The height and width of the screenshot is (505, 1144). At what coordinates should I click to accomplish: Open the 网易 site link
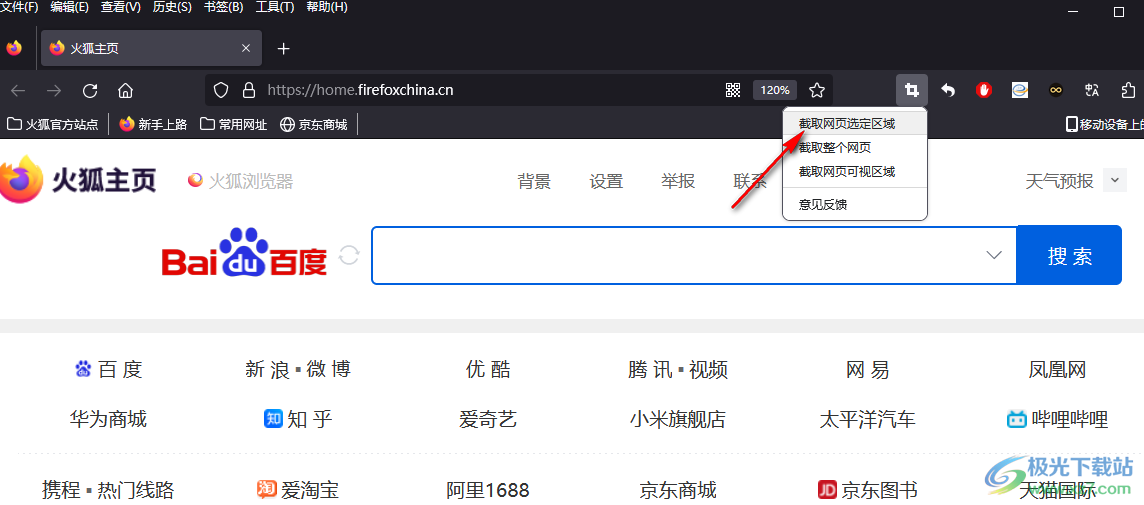coord(867,369)
